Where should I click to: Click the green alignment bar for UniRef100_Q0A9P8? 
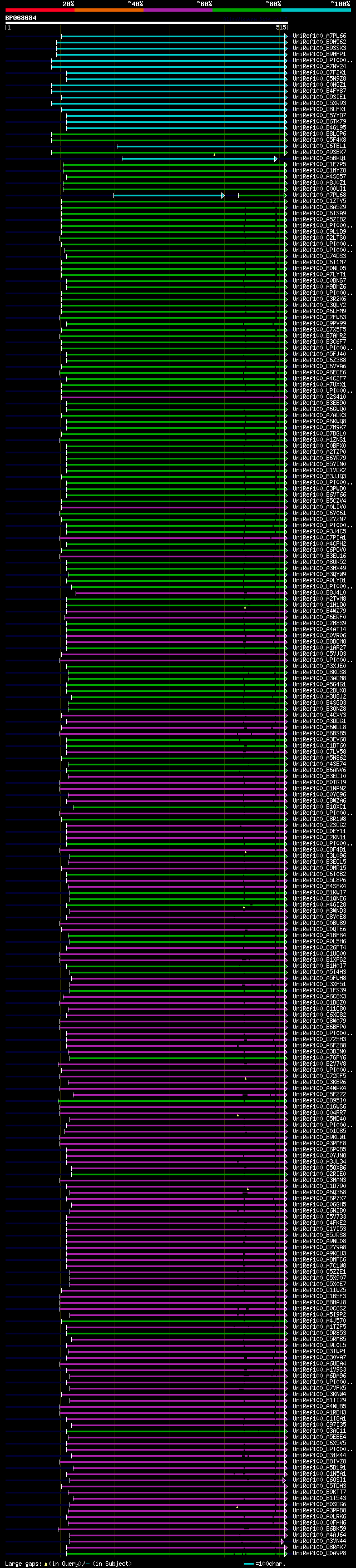(177, 1553)
